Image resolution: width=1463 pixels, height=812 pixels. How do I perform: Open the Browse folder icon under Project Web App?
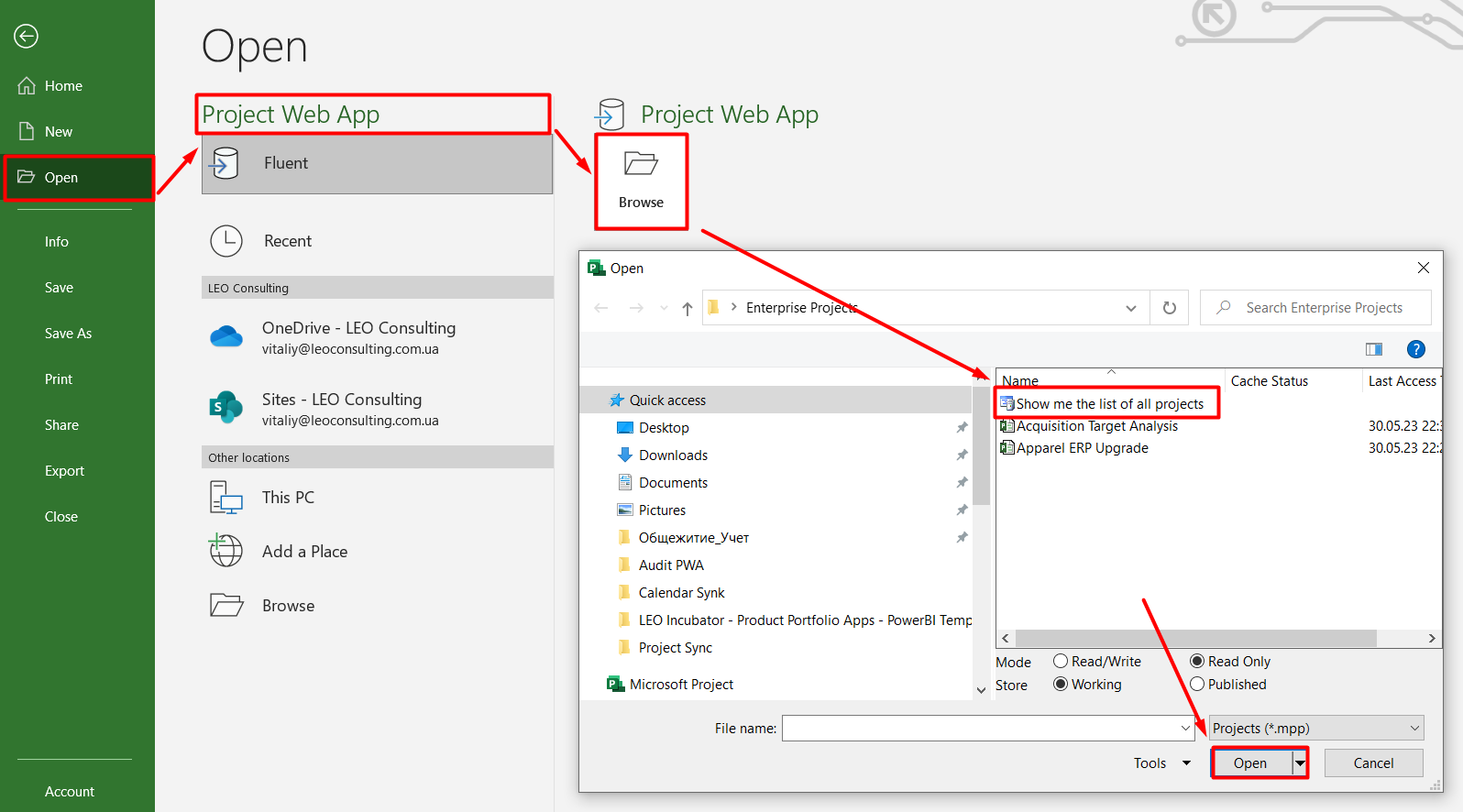641,164
